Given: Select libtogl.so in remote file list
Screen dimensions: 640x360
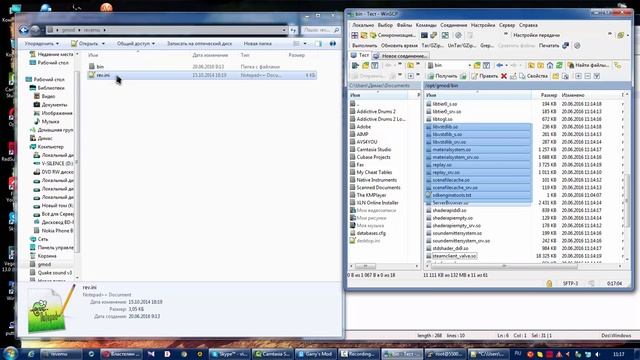Looking at the screenshot, I should point(442,119).
